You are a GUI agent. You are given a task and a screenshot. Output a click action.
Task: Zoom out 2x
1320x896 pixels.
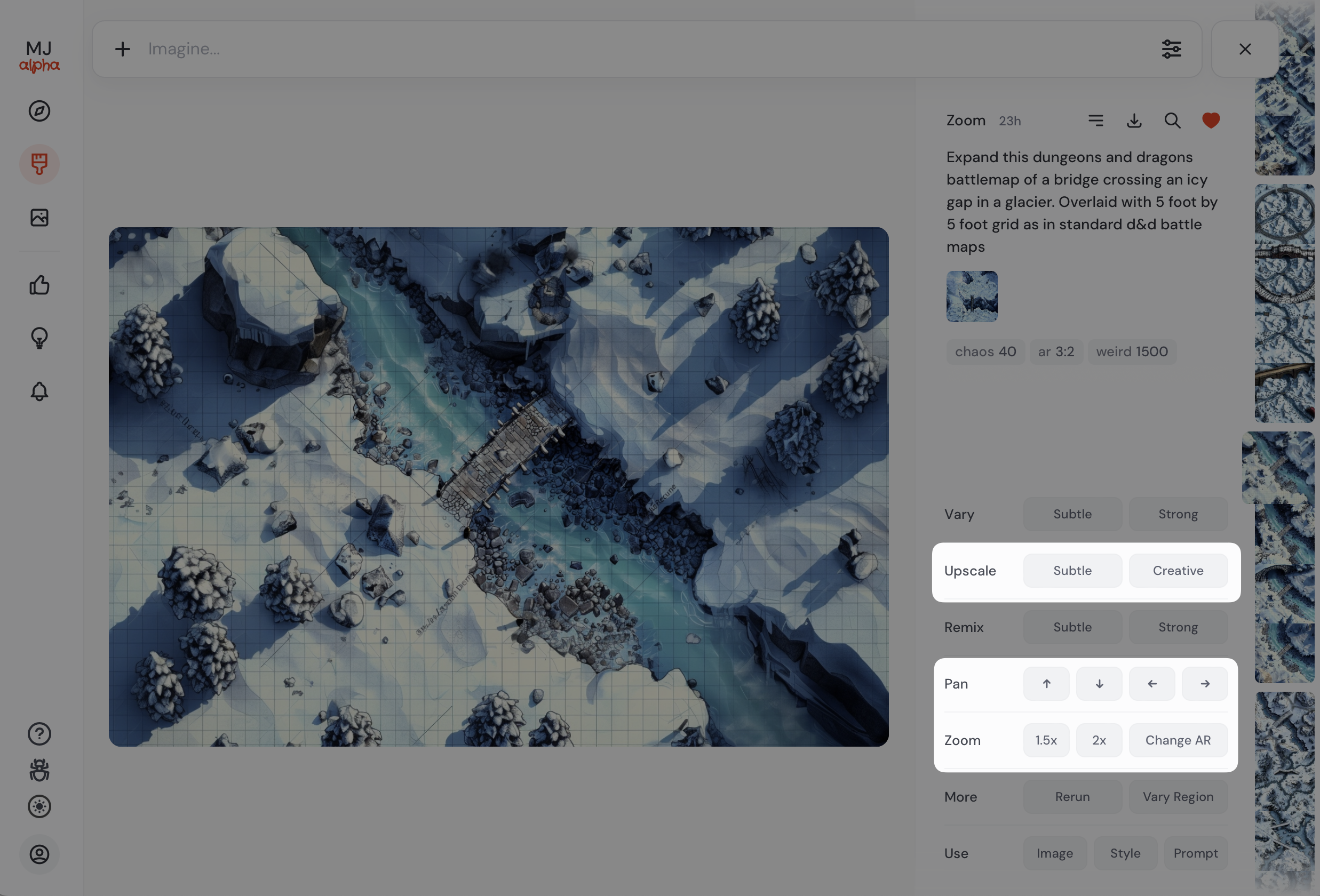pos(1099,740)
